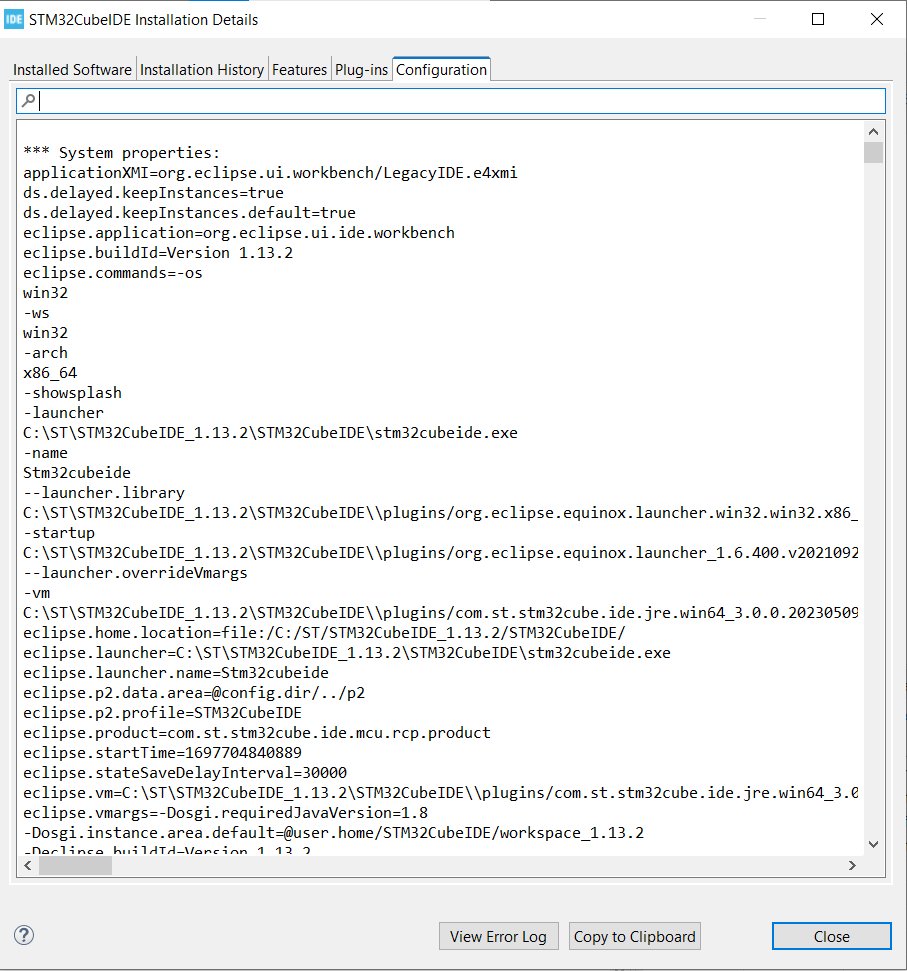Click 'ds.delayed.keepInstances=true' line
Screen dimensions: 907x971
[153, 193]
